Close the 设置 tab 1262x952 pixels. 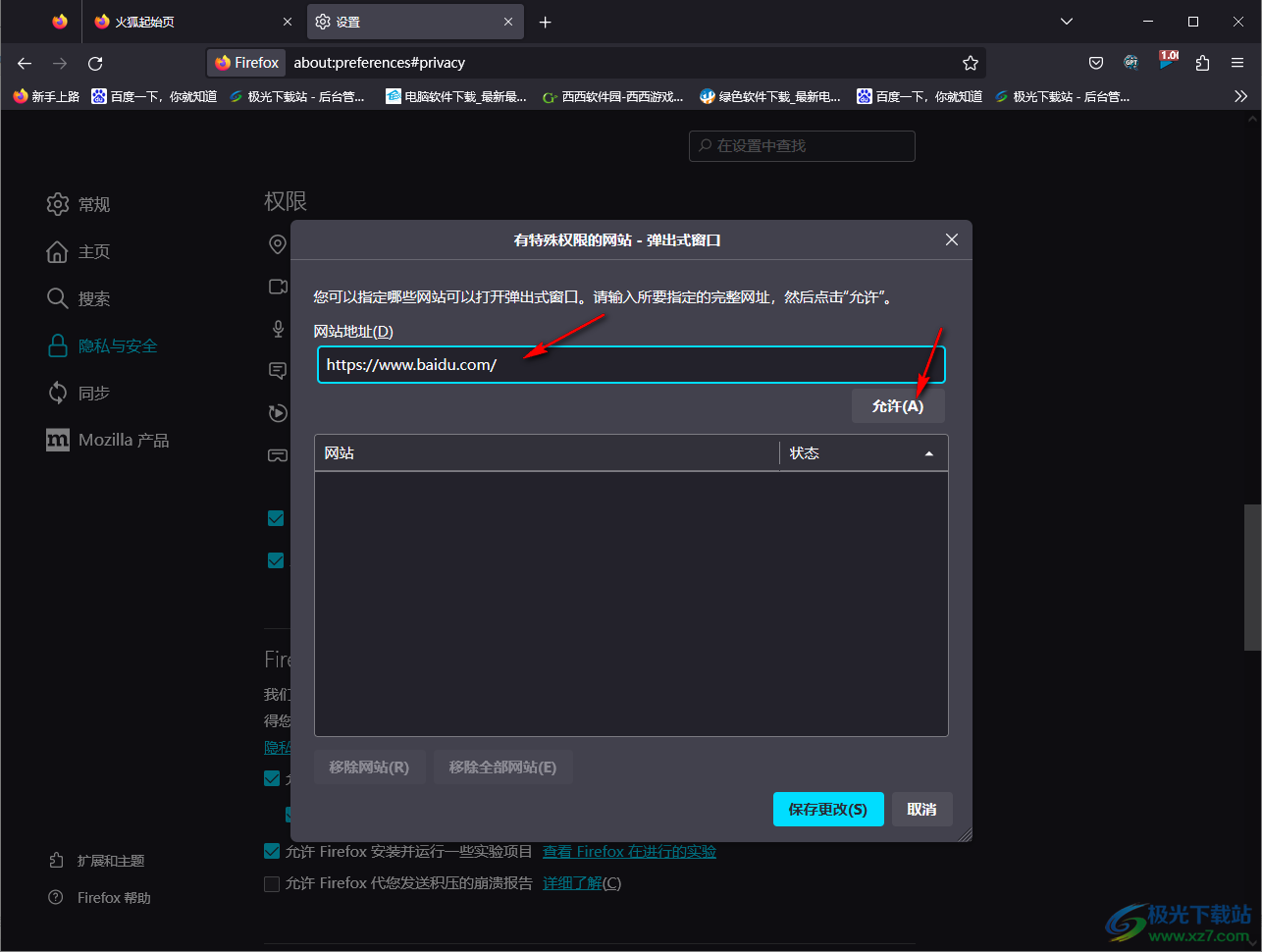(508, 22)
